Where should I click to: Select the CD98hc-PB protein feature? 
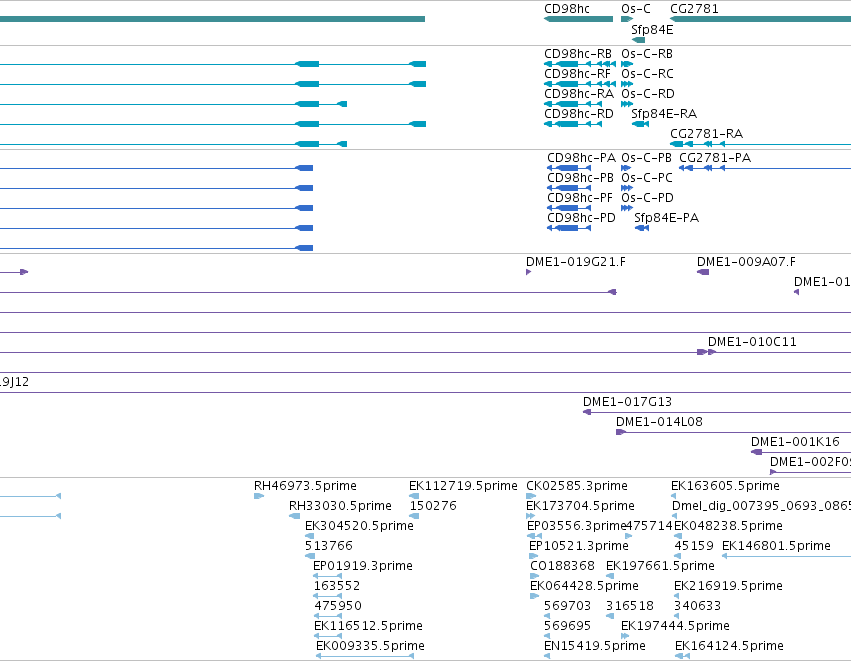point(569,188)
